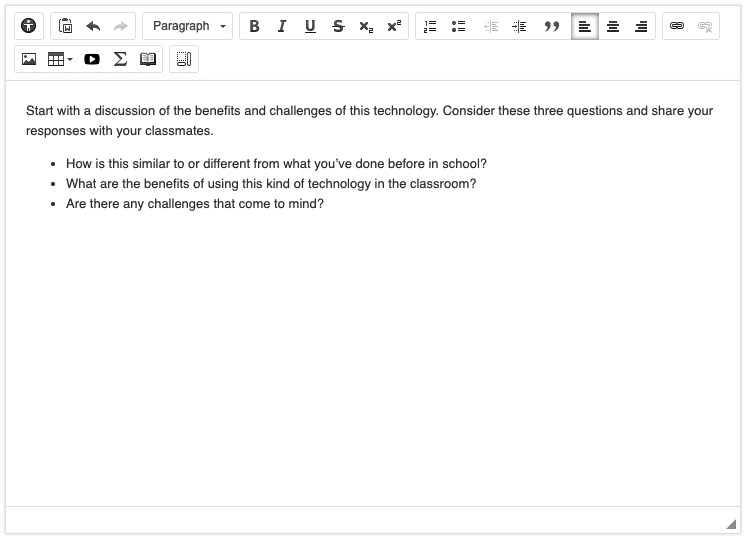Open the equation editor sigma icon
Image resolution: width=744 pixels, height=538 pixels.
click(120, 59)
